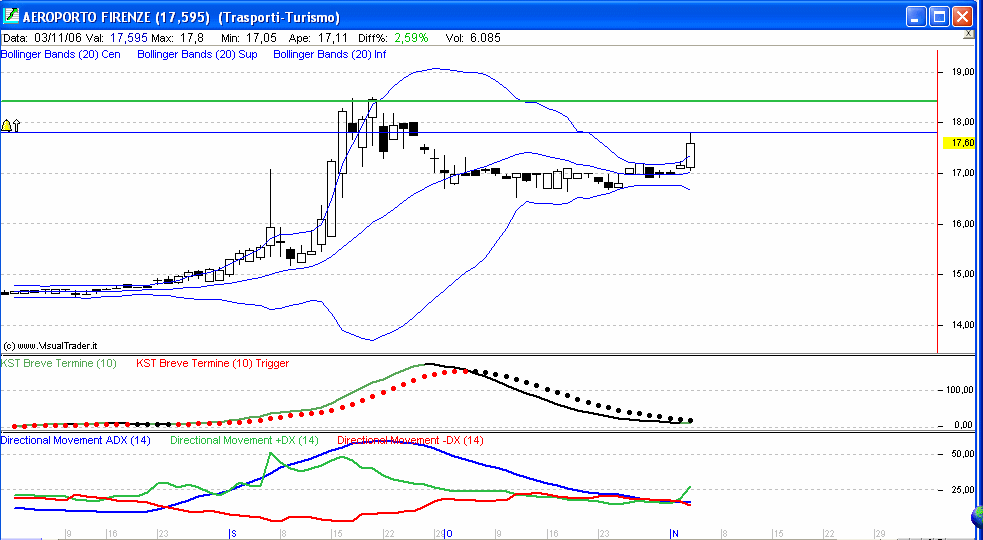Click the 100,00 KST scale label

(x=960, y=390)
